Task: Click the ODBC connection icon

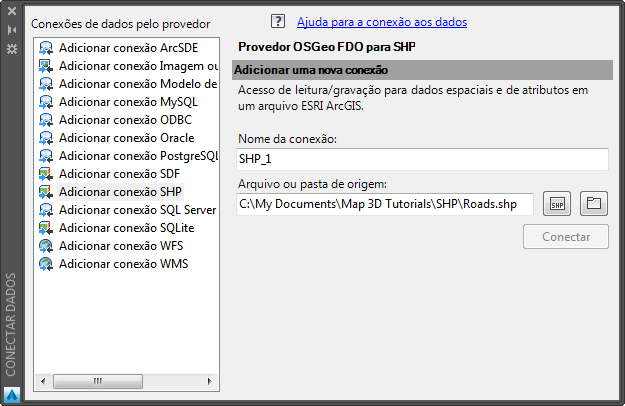Action: click(46, 120)
